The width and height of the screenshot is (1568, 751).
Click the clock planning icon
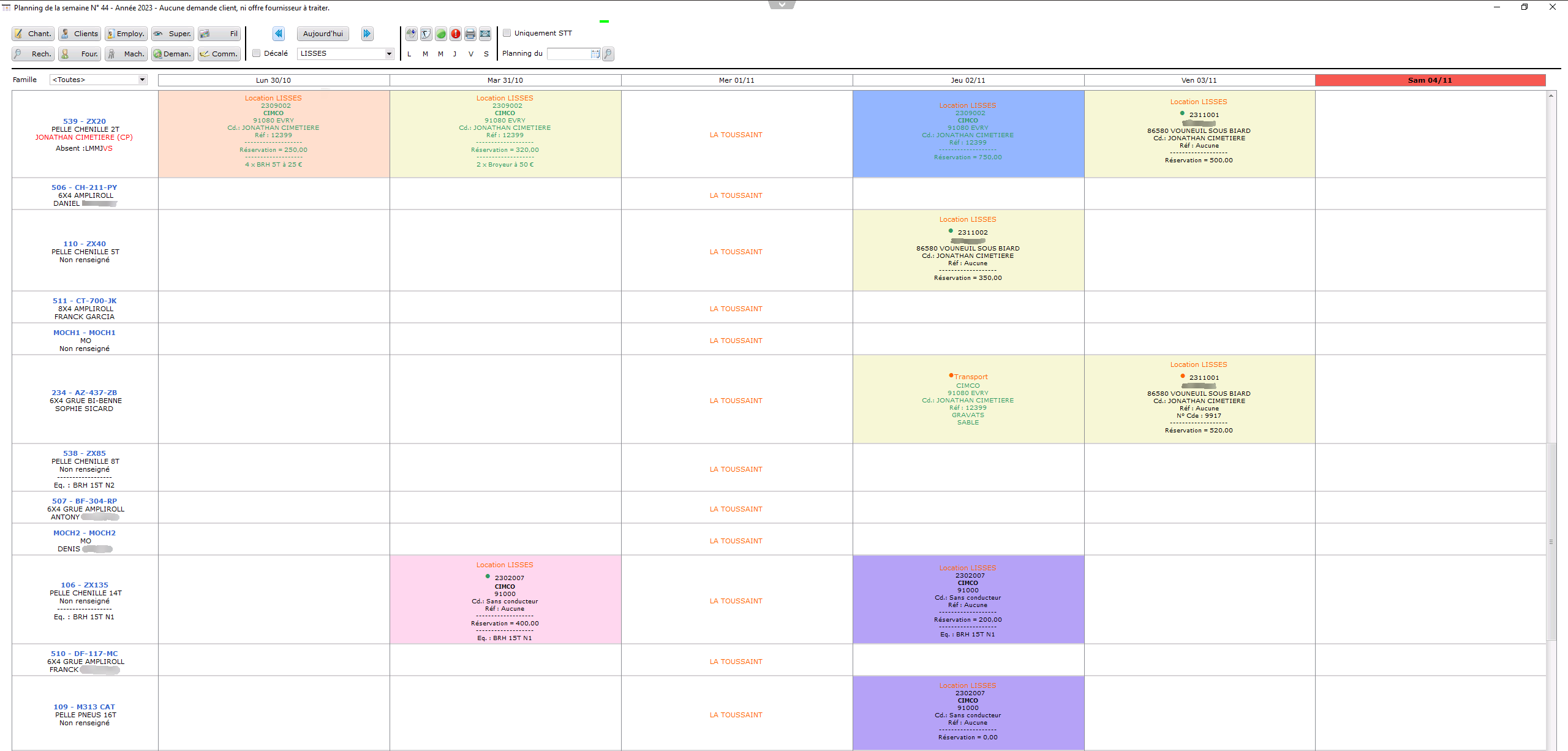tap(426, 34)
